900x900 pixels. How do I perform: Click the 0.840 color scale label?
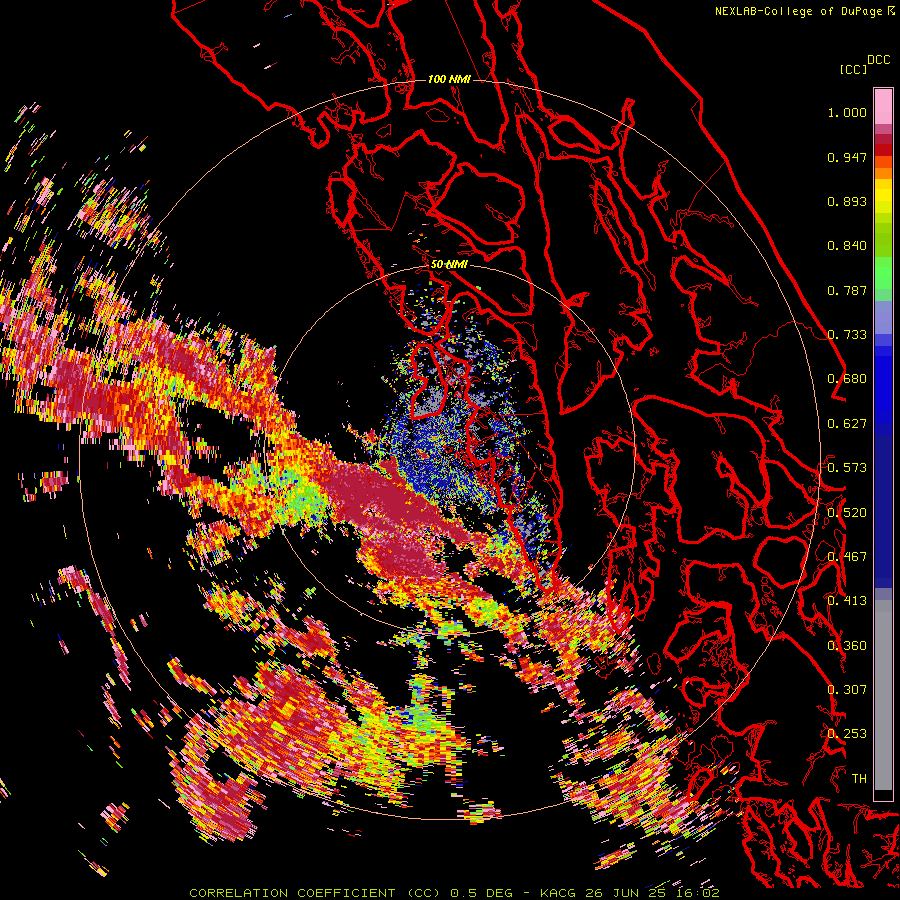coord(847,246)
